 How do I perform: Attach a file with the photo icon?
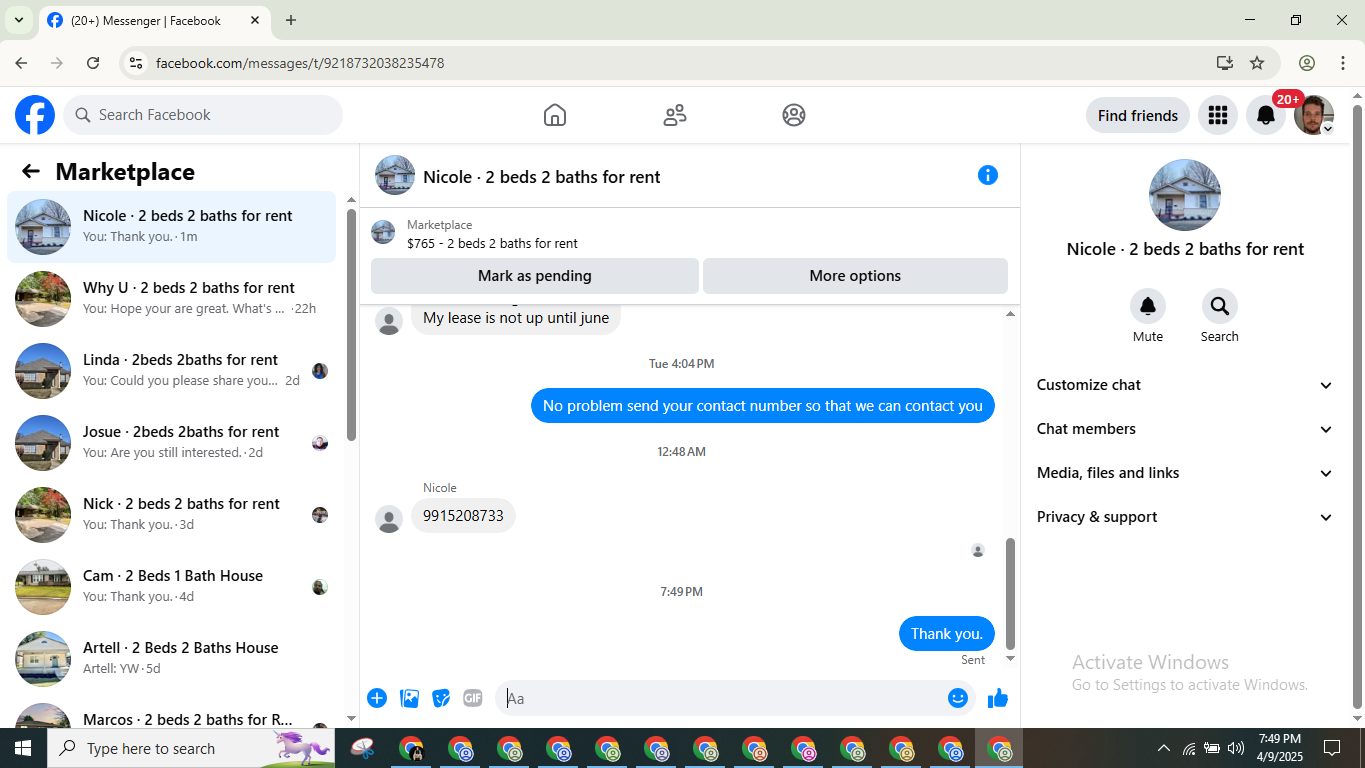click(x=409, y=698)
